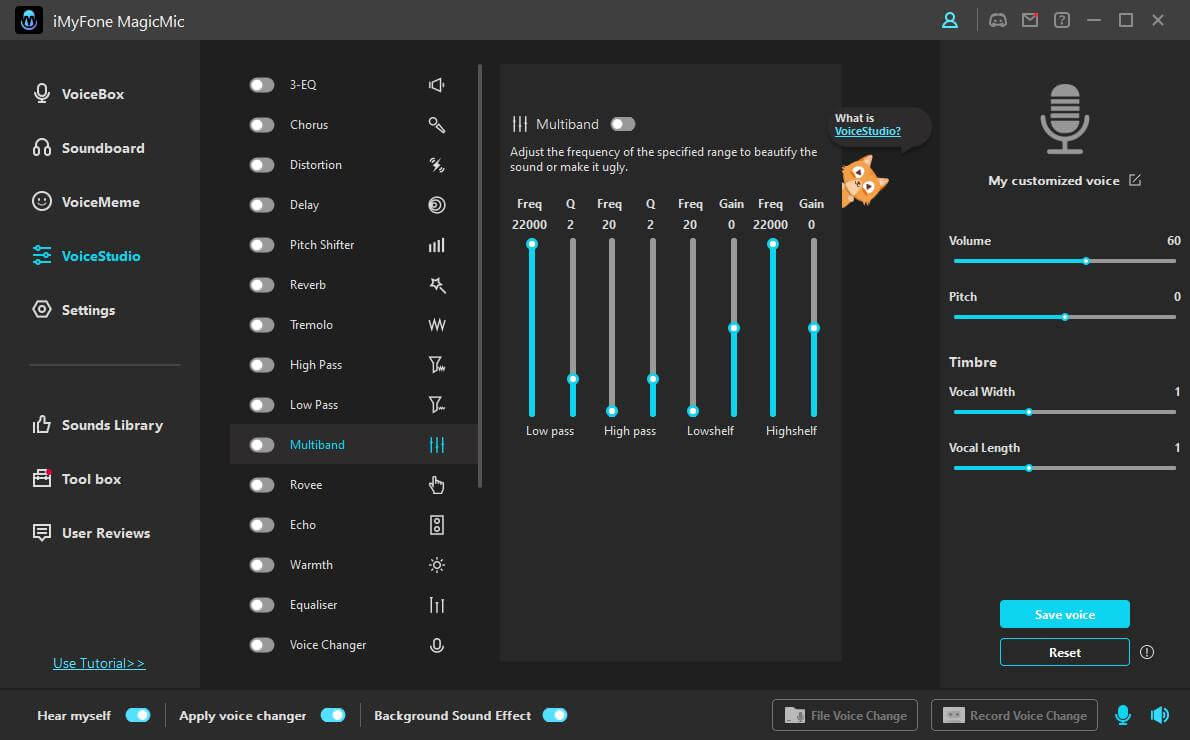Select the Rovee effect row label
The image size is (1190, 740).
tap(306, 485)
